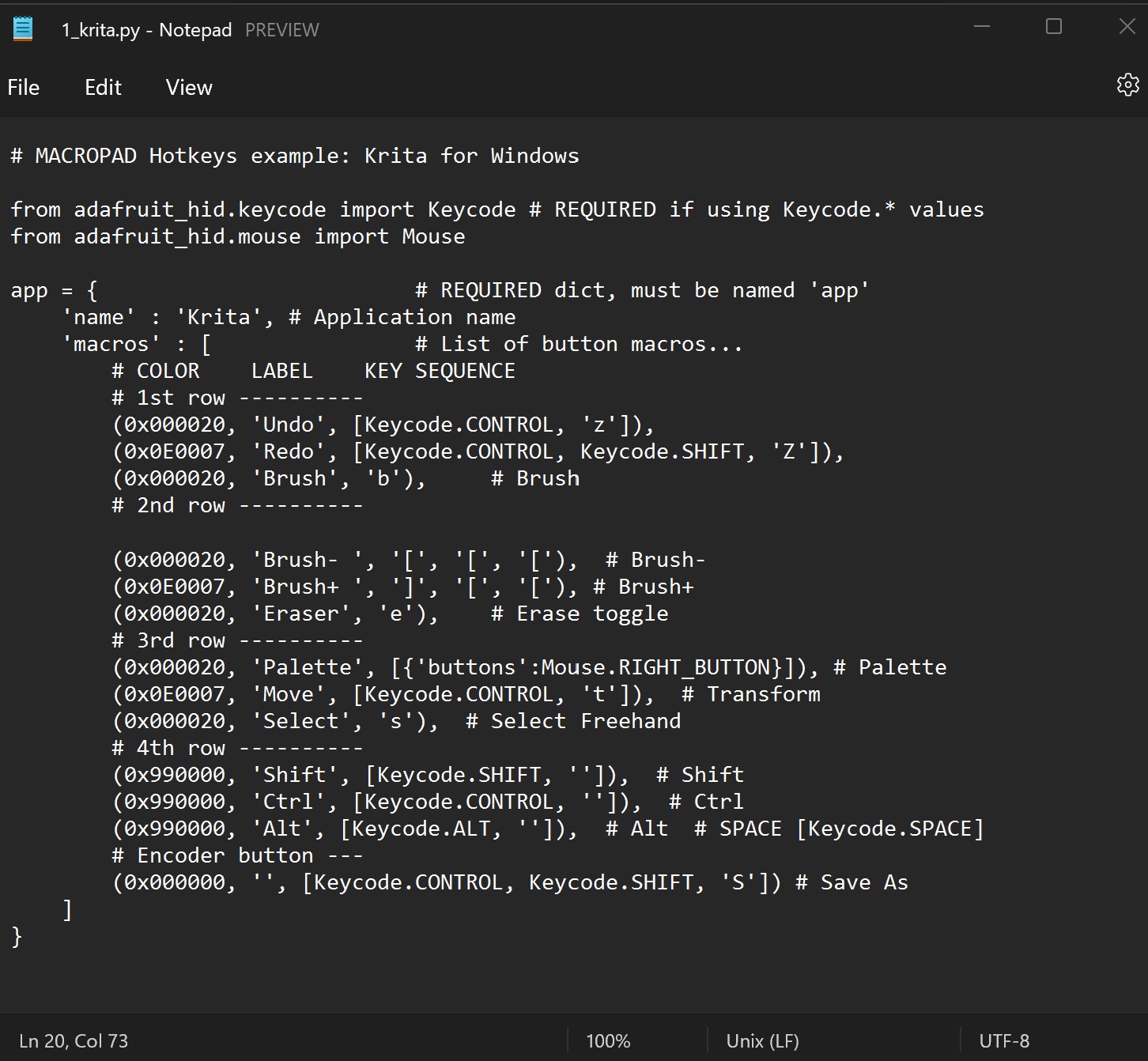This screenshot has width=1148, height=1061.
Task: Open the File menu
Action: (x=24, y=87)
